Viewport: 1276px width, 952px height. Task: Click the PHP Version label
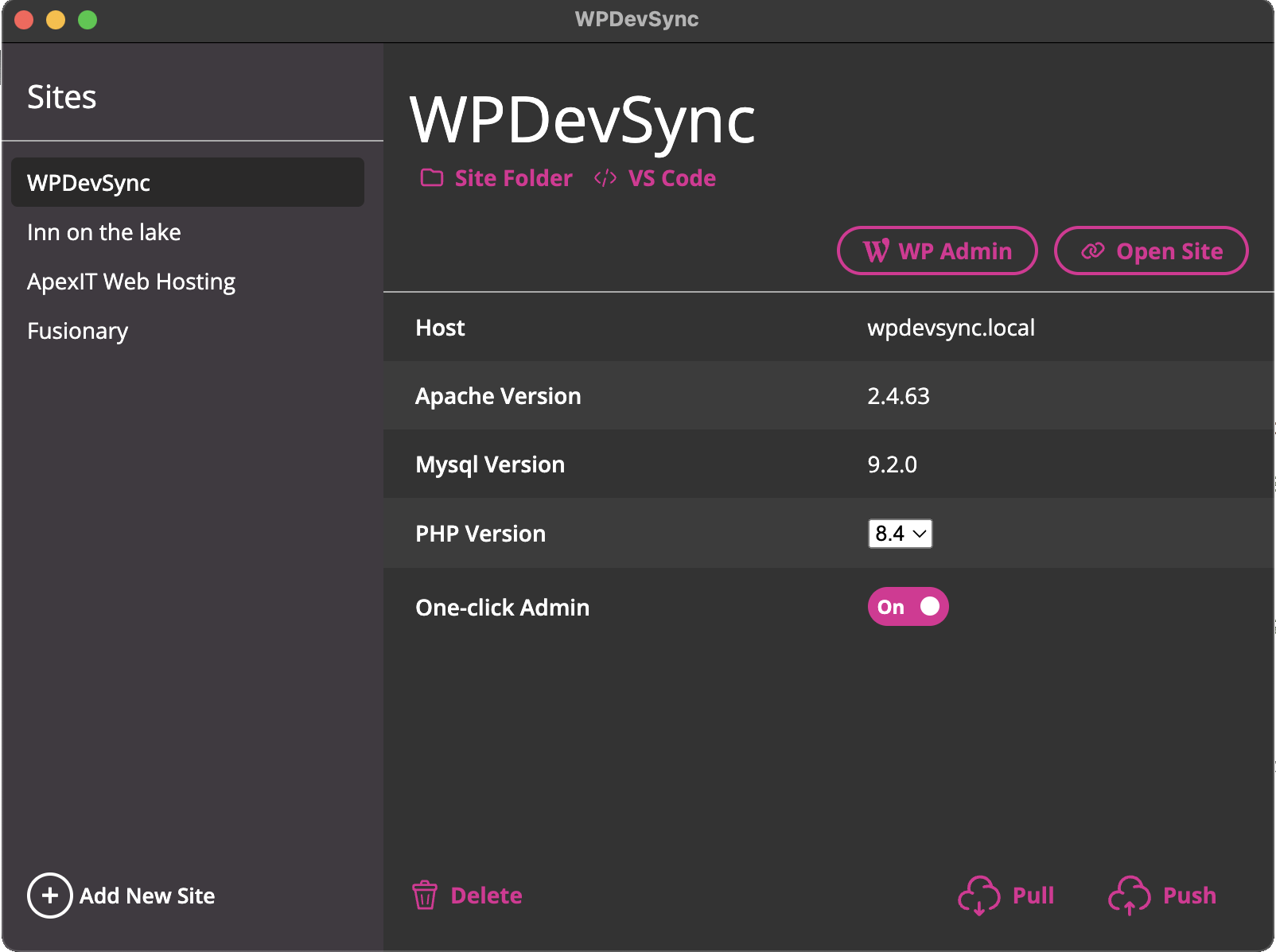[x=480, y=534]
